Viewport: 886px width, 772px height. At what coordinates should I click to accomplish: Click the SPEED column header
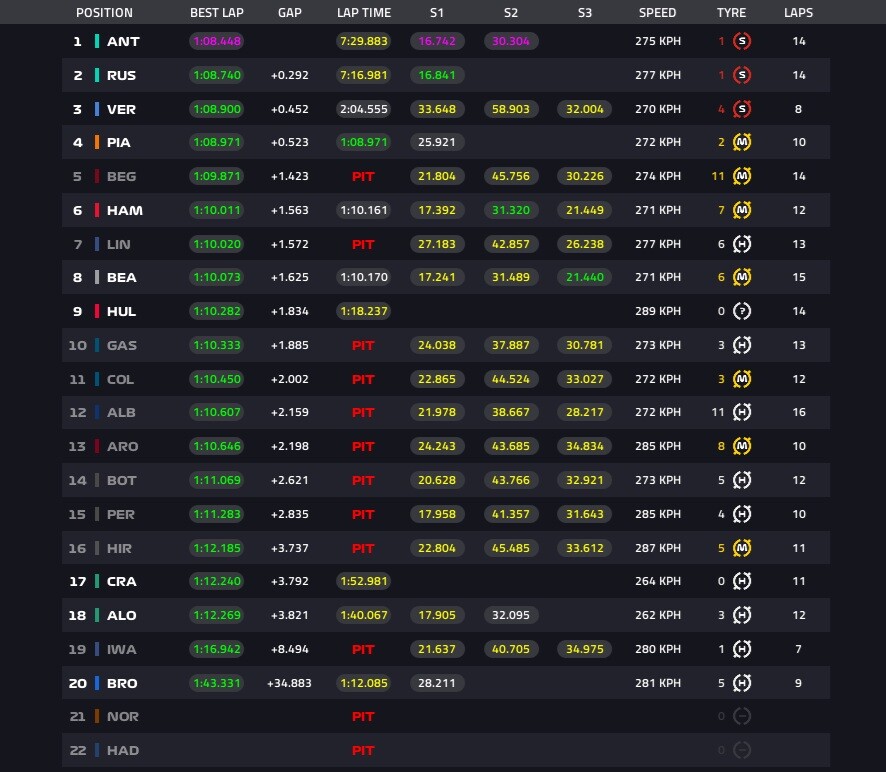click(657, 12)
